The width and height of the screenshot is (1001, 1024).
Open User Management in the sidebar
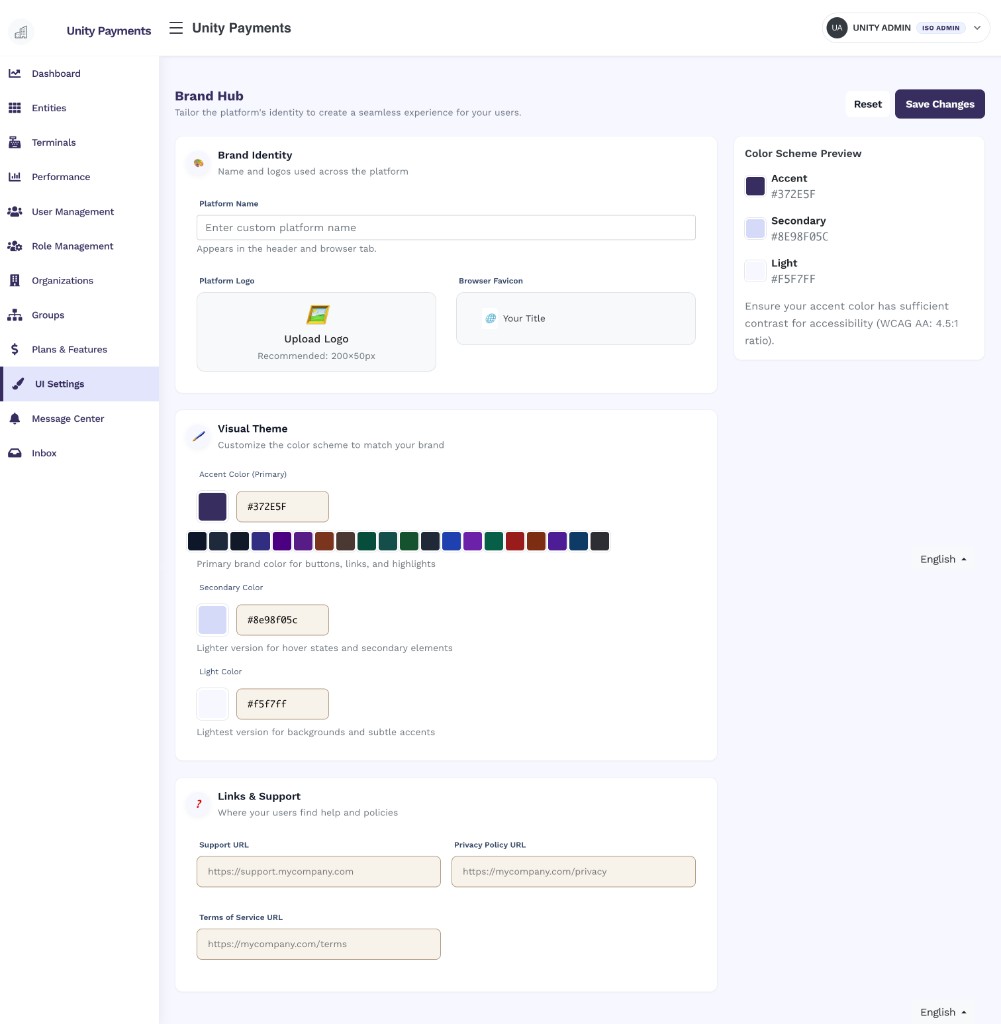(x=79, y=212)
